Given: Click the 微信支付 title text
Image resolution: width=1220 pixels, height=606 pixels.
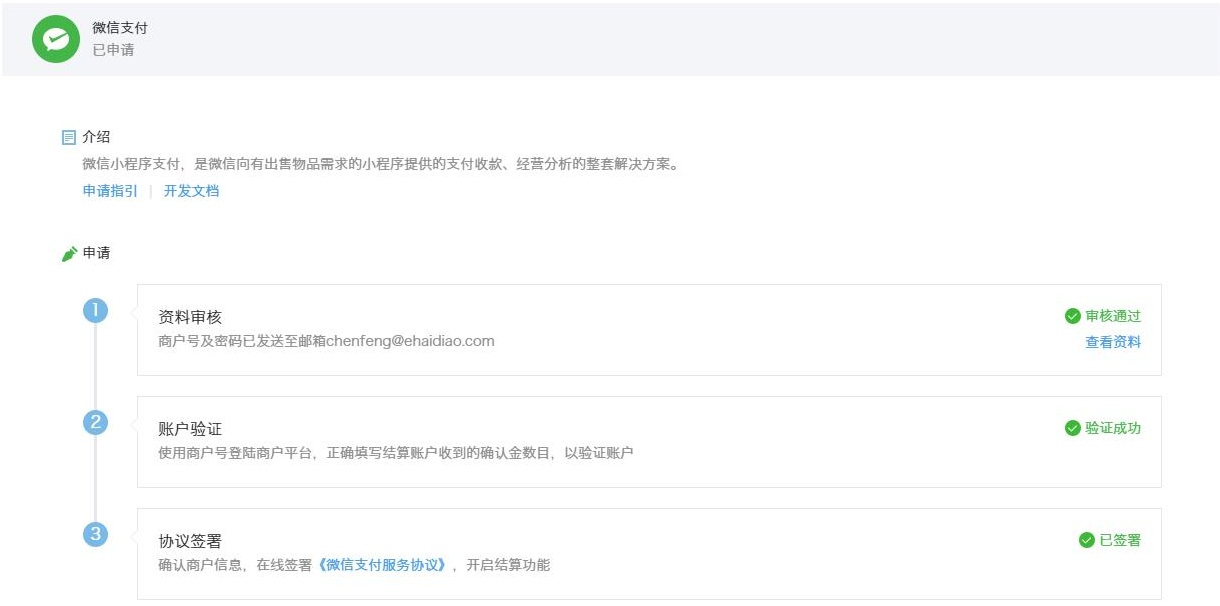Looking at the screenshot, I should tap(120, 28).
